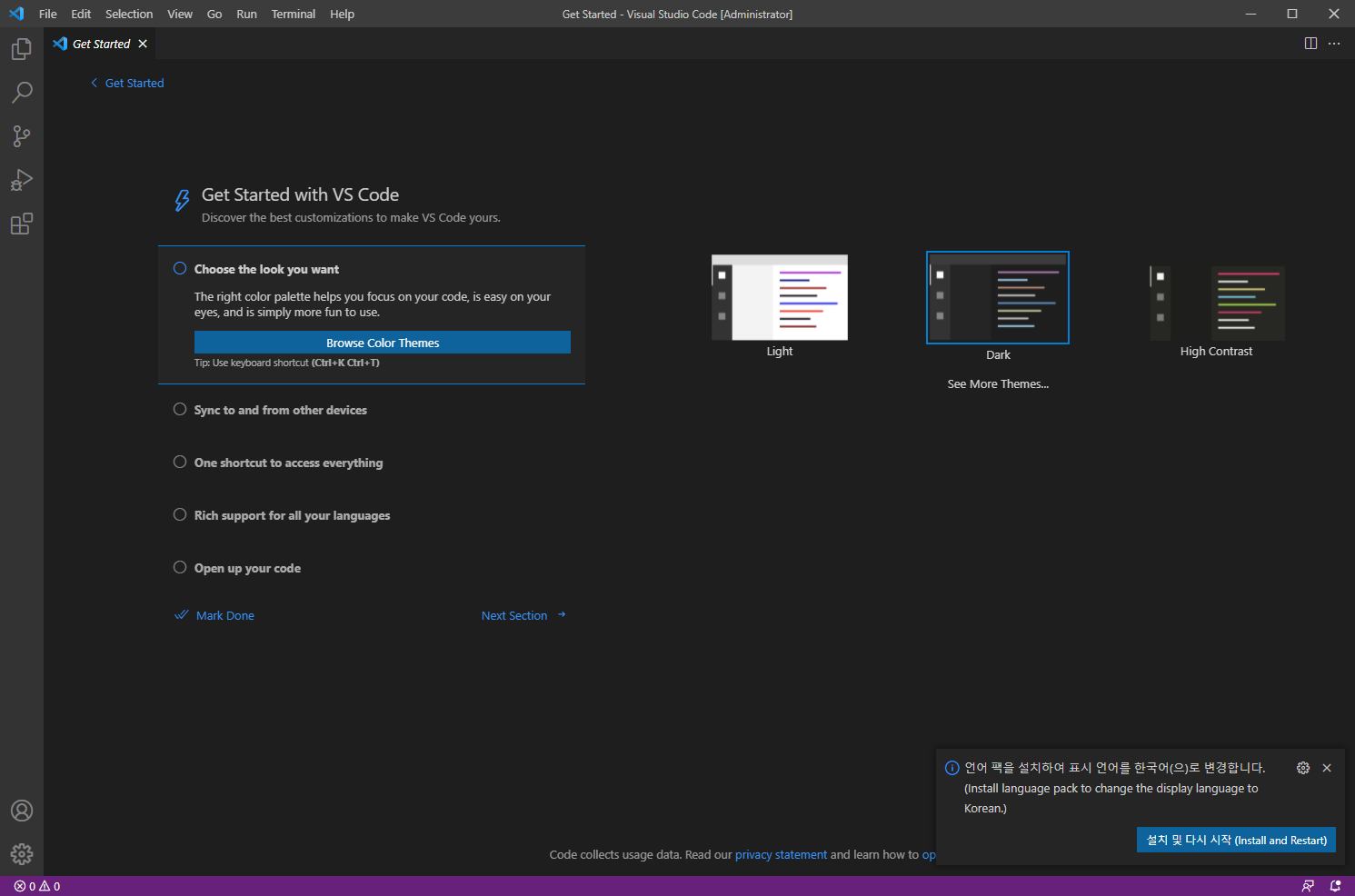Click the 'Get Started with VS Code' heading

pyautogui.click(x=300, y=194)
